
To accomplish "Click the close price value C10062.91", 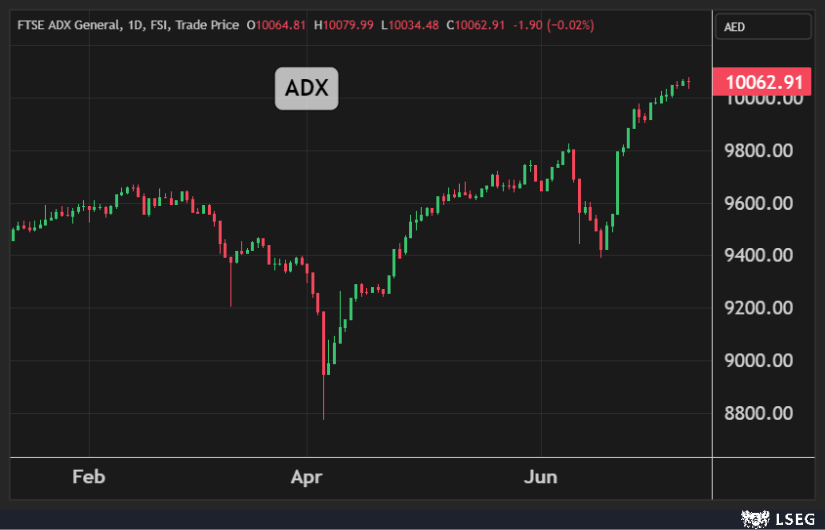I will click(475, 25).
